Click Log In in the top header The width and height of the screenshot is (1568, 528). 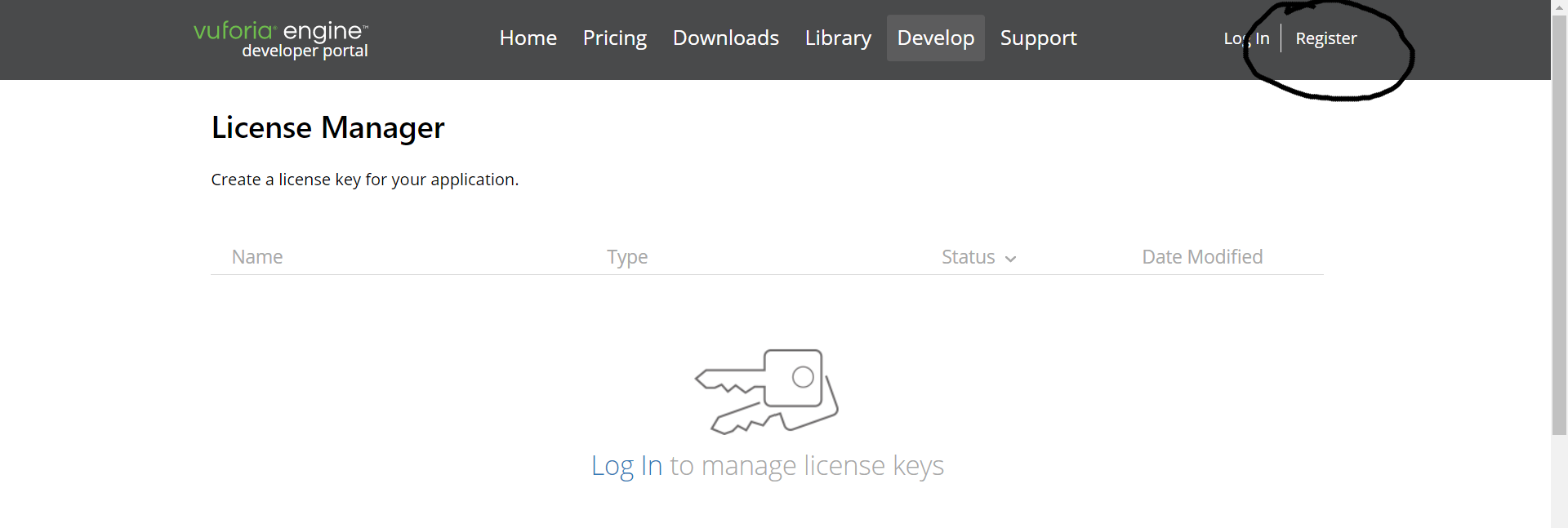pyautogui.click(x=1246, y=38)
